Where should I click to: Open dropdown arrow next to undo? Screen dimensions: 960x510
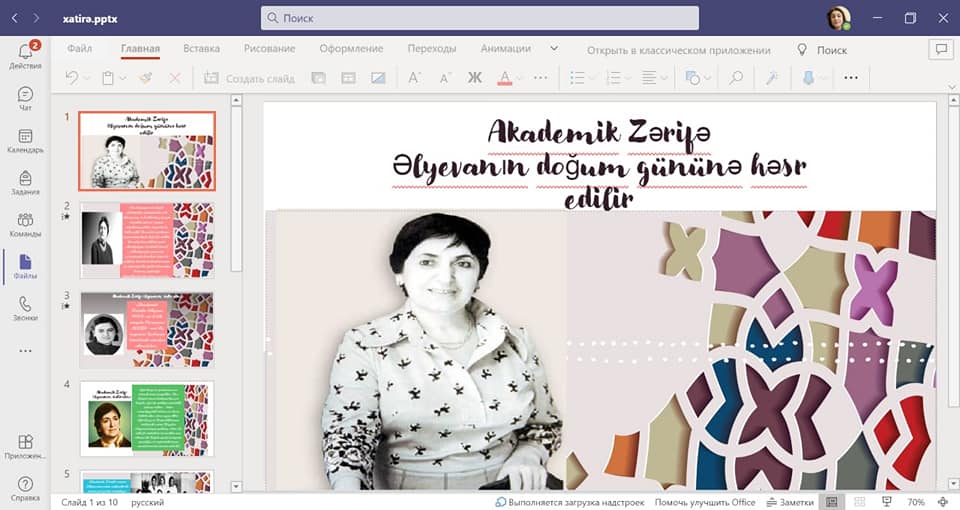[x=86, y=78]
